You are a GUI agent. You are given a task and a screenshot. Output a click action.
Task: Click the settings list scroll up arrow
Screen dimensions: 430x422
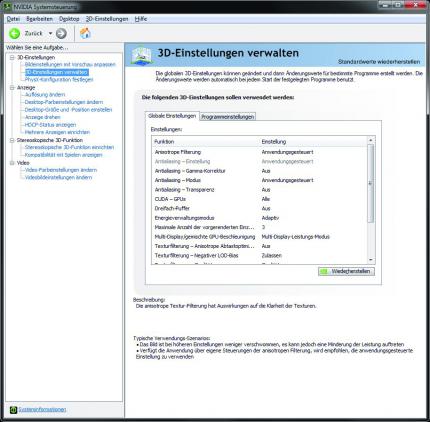point(370,141)
